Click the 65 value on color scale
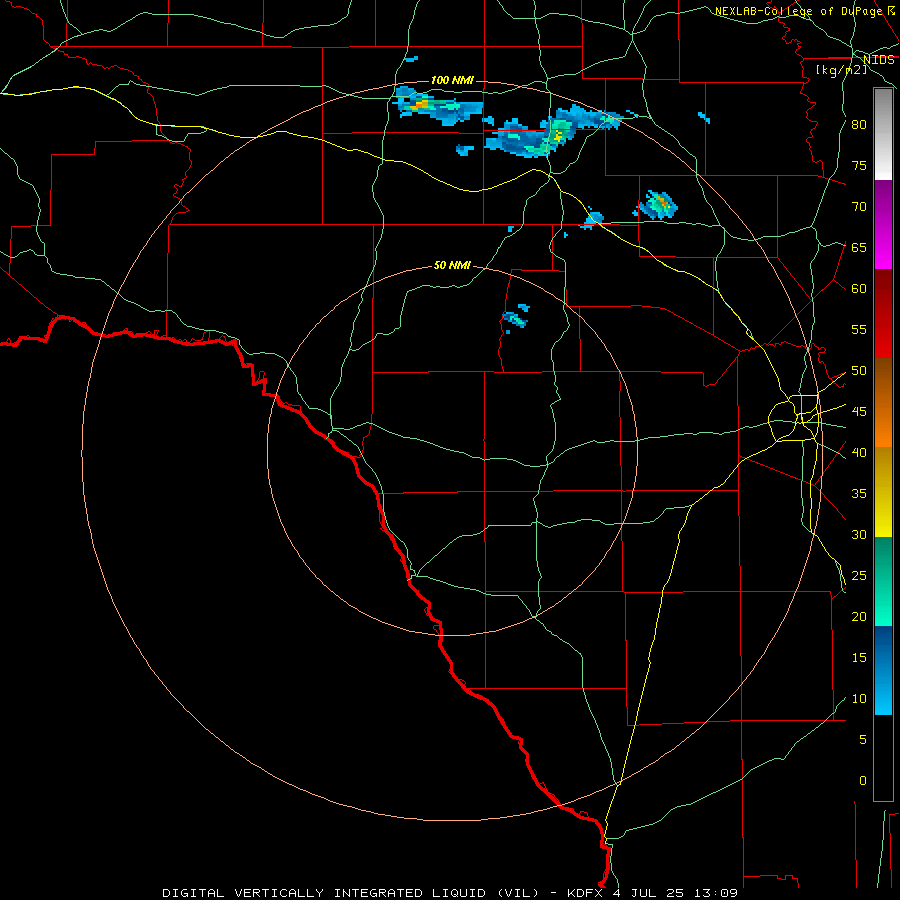900x900 pixels. pos(859,247)
